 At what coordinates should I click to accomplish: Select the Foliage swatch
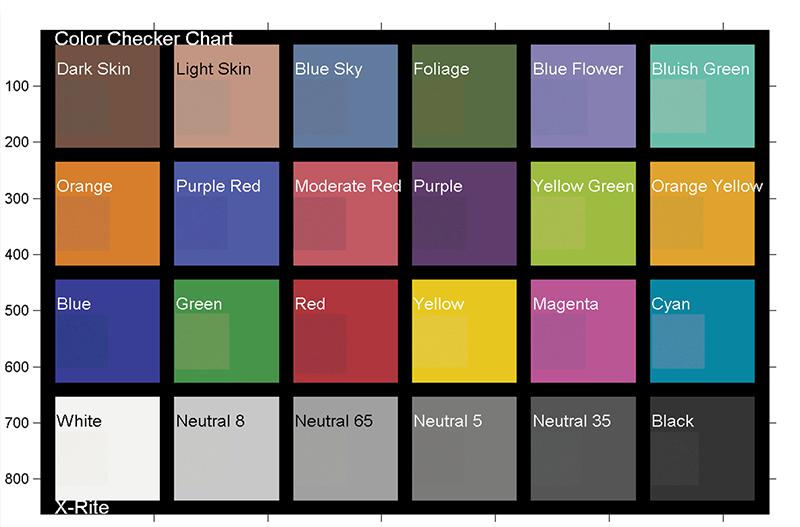[464, 96]
